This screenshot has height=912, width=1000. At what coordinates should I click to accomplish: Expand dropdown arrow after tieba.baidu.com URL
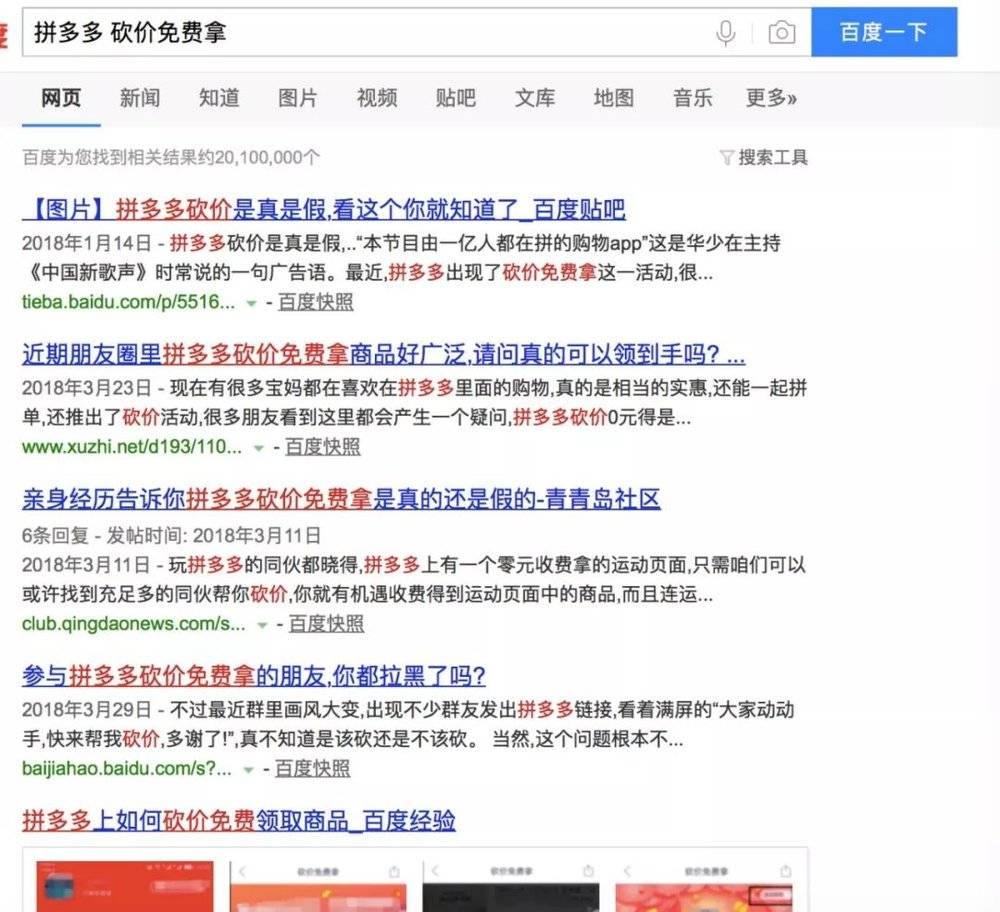pos(251,304)
